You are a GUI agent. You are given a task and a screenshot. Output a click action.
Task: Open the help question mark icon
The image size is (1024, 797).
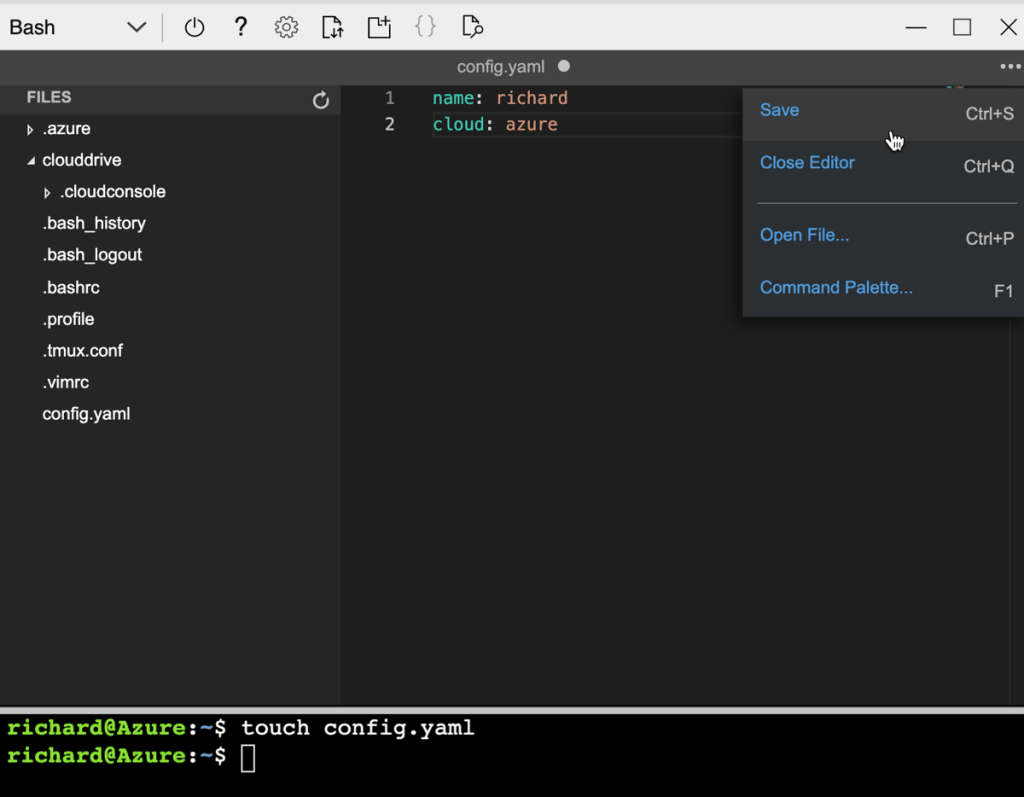tap(240, 28)
